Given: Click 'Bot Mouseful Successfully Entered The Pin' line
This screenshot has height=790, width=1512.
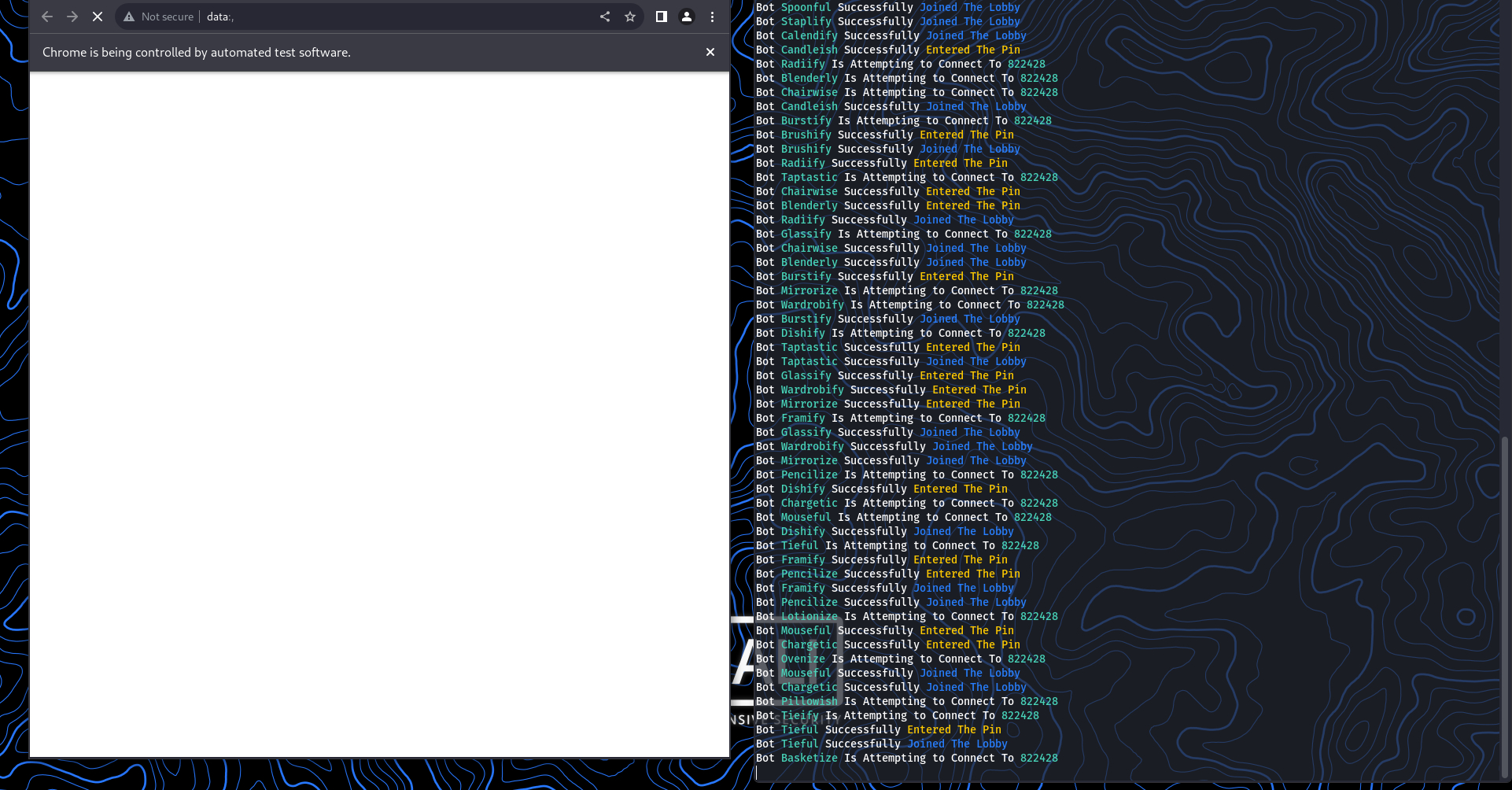Looking at the screenshot, I should [x=885, y=630].
